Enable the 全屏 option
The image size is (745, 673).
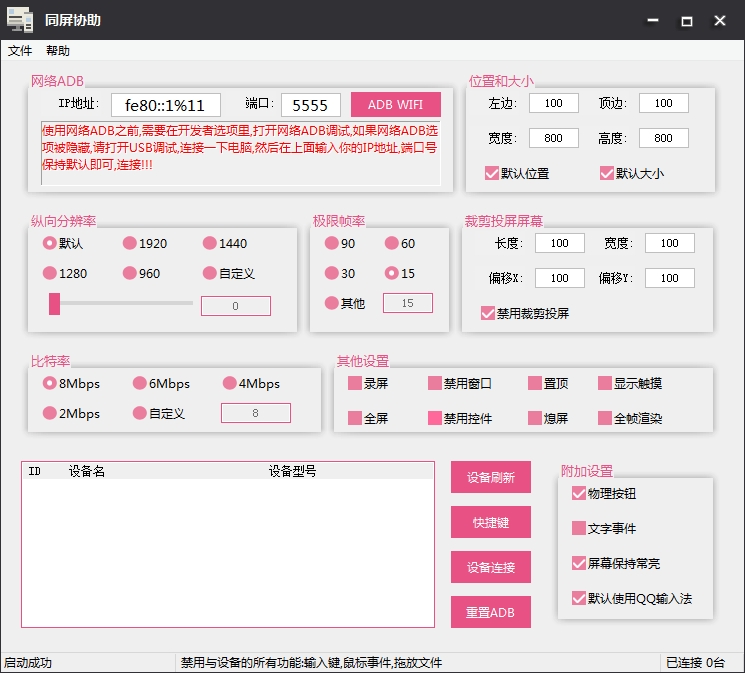click(x=355, y=418)
